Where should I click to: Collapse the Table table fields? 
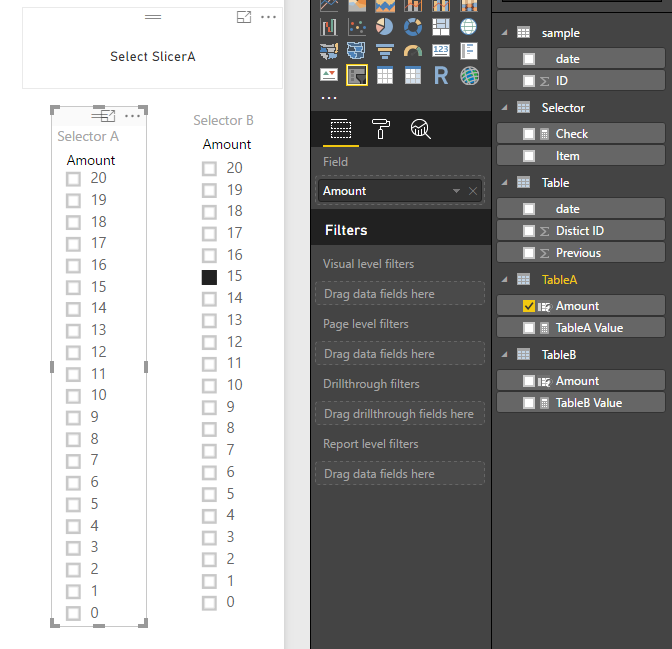pyautogui.click(x=505, y=183)
